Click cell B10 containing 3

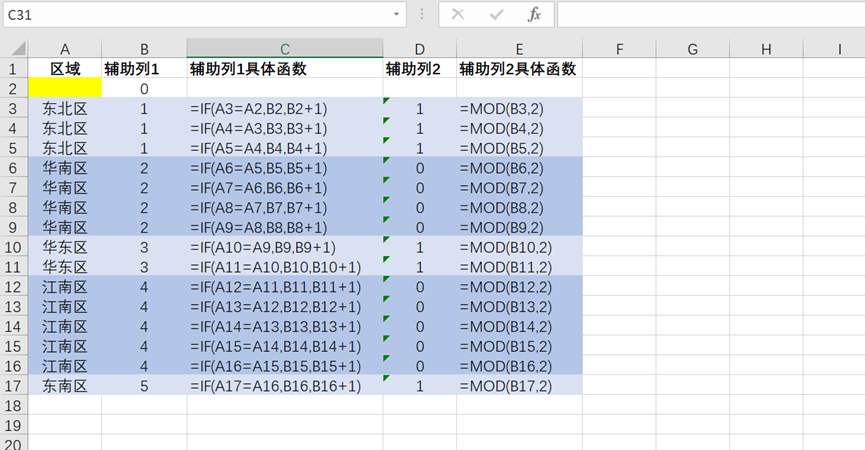click(144, 247)
